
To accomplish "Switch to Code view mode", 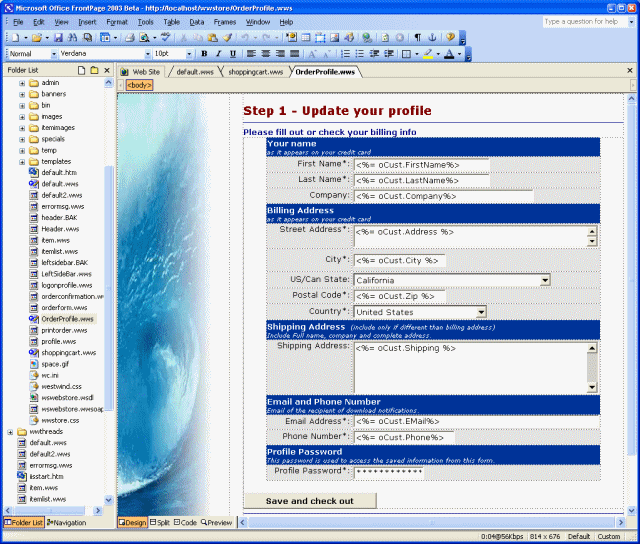I will pyautogui.click(x=186, y=523).
